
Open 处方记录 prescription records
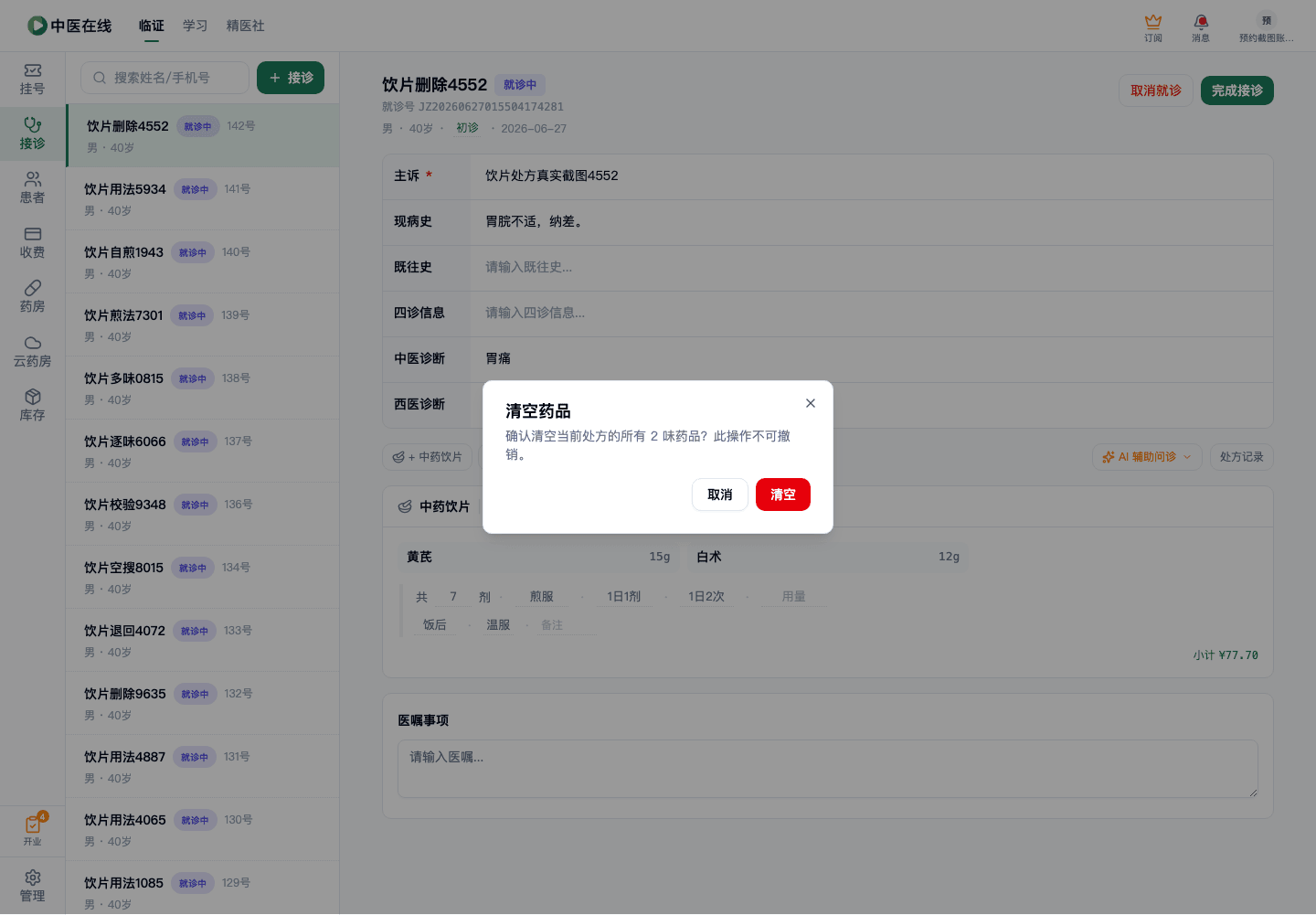coord(1241,457)
